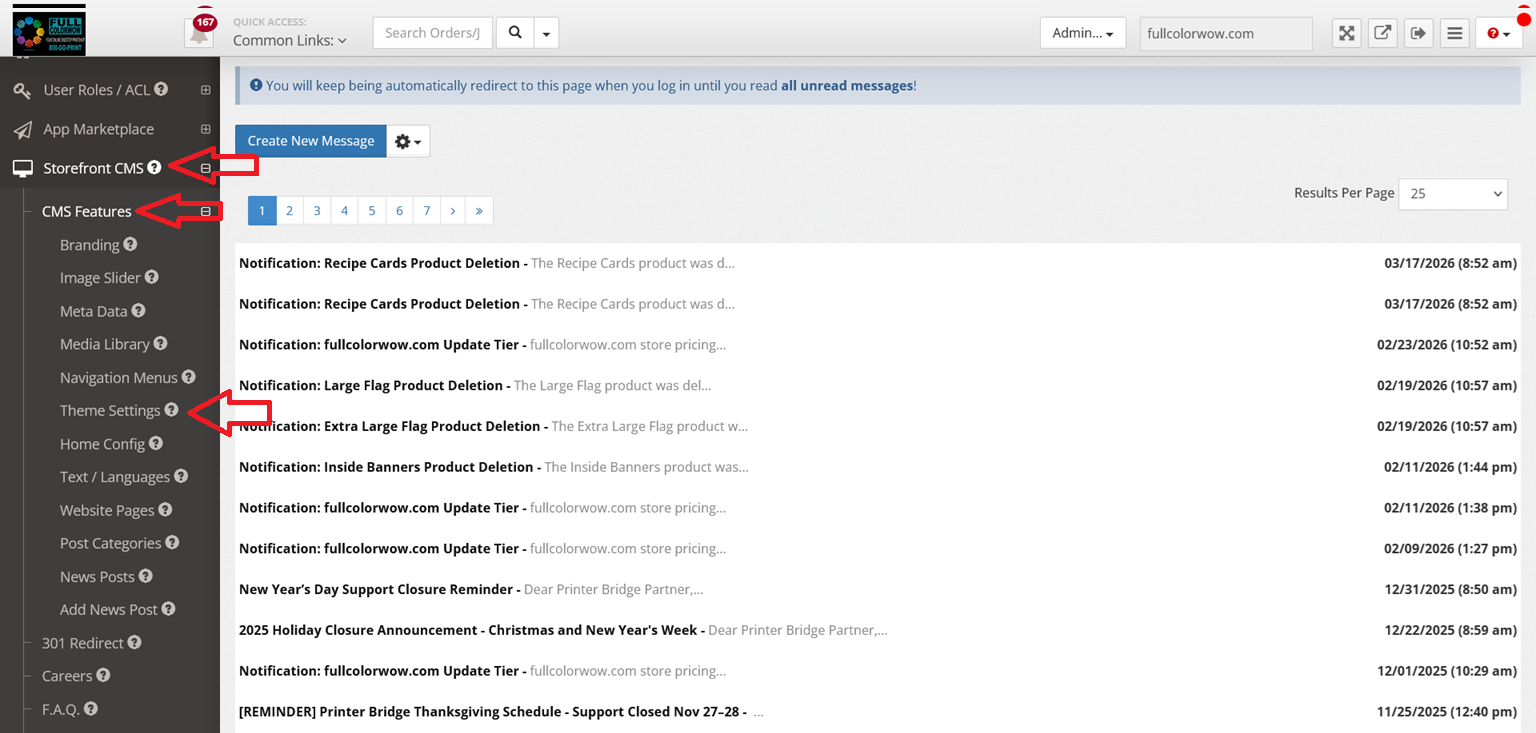
Task: Go to page 3 of messages
Action: pos(317,211)
